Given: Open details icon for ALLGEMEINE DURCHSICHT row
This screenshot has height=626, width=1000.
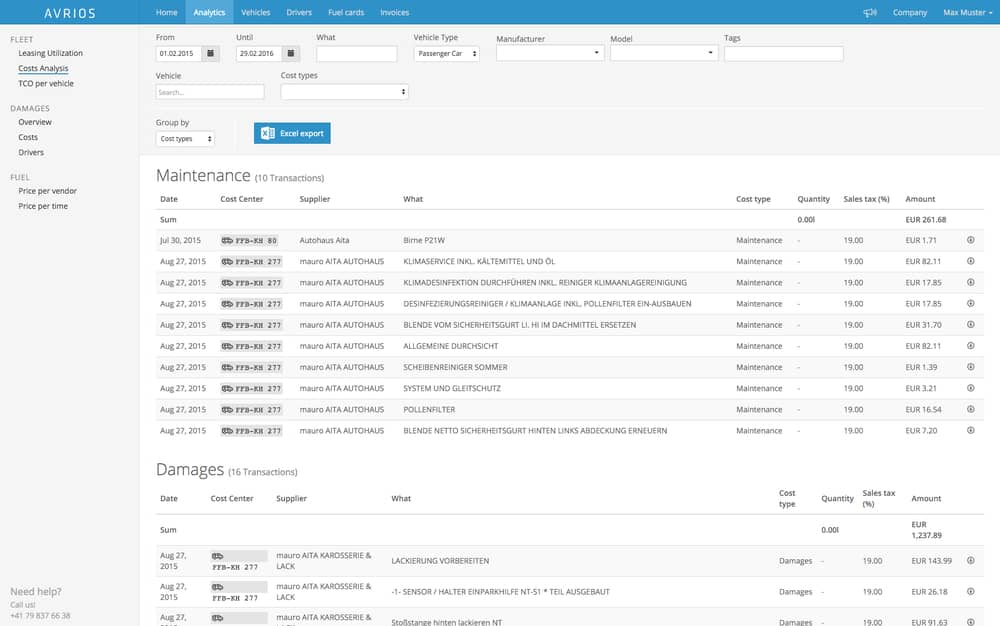Looking at the screenshot, I should click(971, 346).
